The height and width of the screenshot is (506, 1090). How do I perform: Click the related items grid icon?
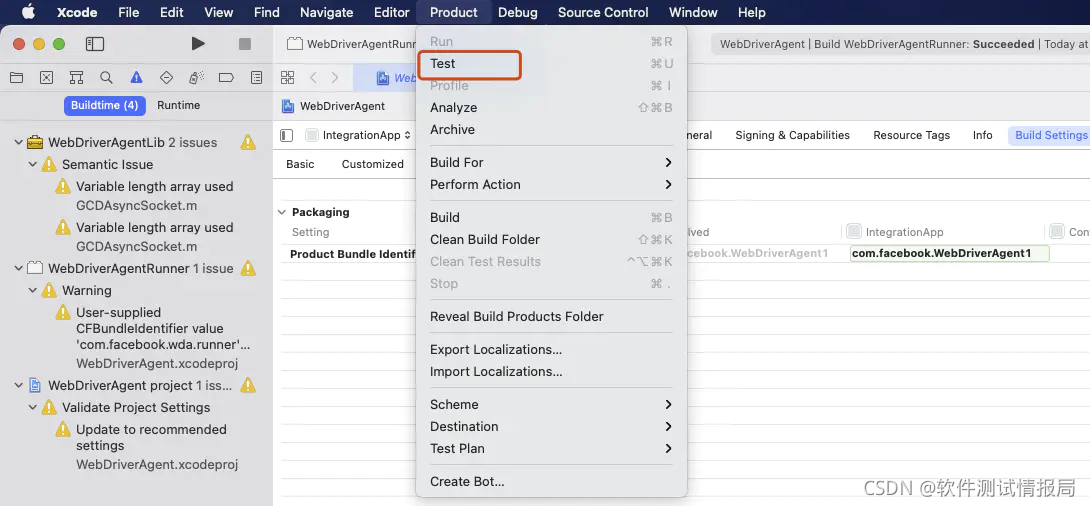[287, 77]
